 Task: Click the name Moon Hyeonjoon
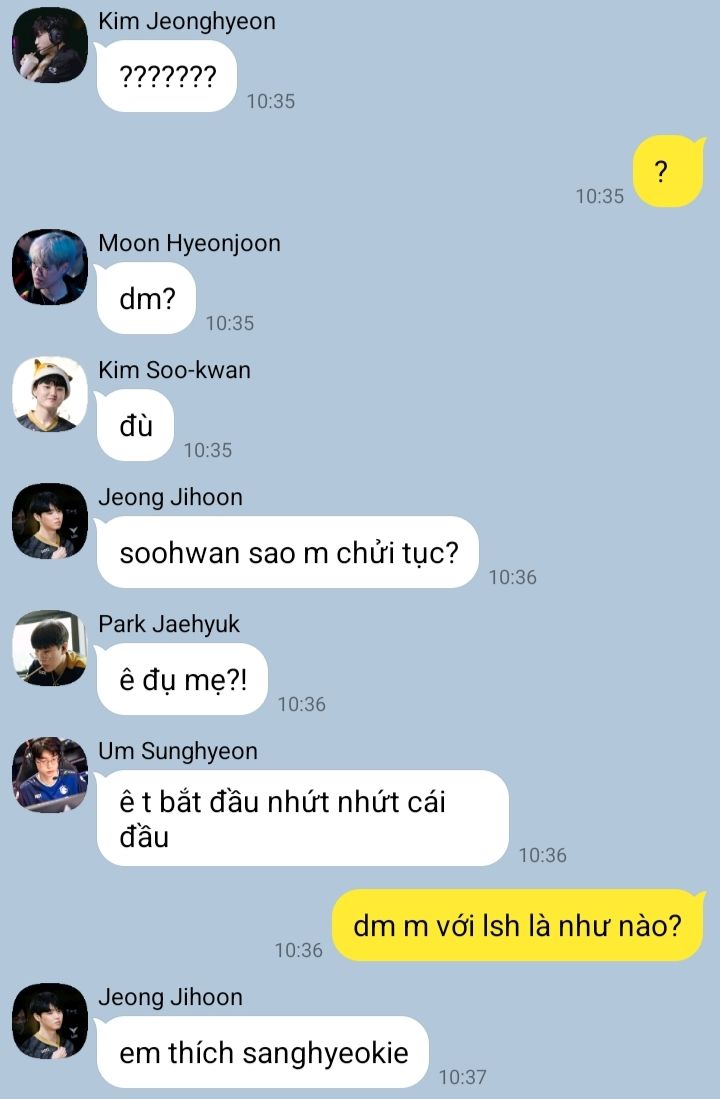(189, 243)
